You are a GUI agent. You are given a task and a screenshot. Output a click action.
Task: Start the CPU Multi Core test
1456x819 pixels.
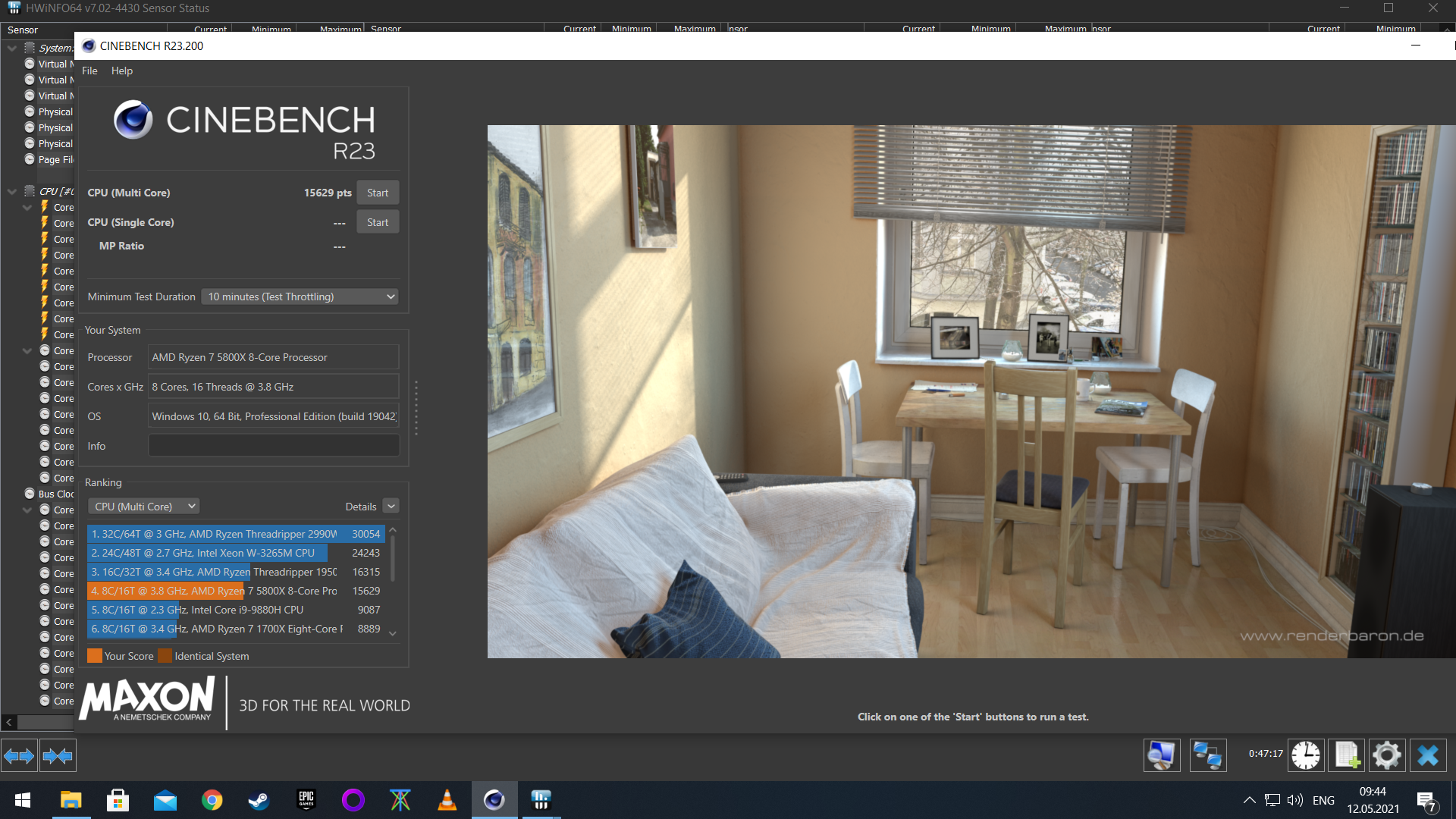point(377,193)
